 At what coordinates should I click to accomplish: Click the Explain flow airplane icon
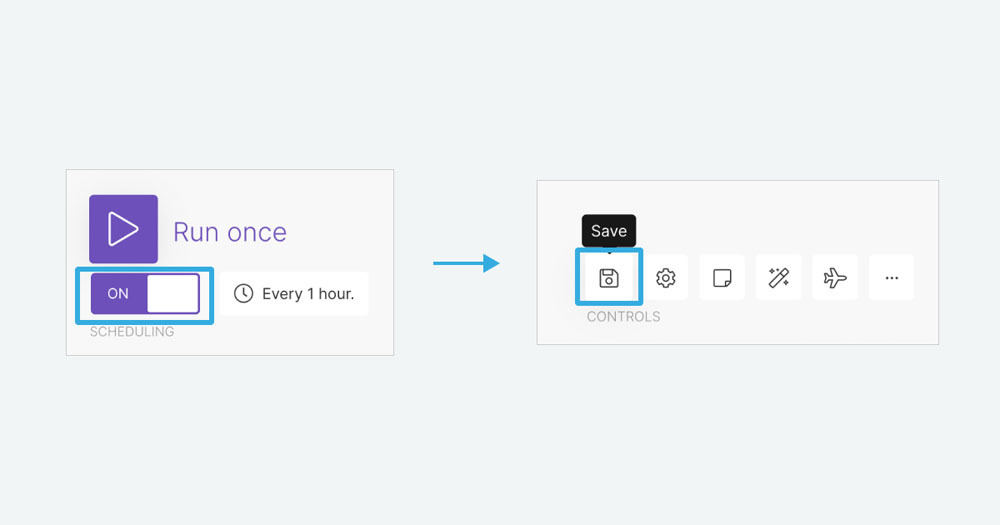(835, 277)
